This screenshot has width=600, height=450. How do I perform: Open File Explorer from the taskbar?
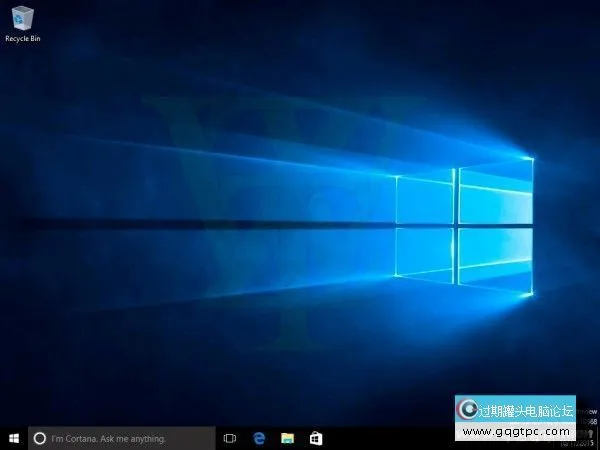[287, 438]
